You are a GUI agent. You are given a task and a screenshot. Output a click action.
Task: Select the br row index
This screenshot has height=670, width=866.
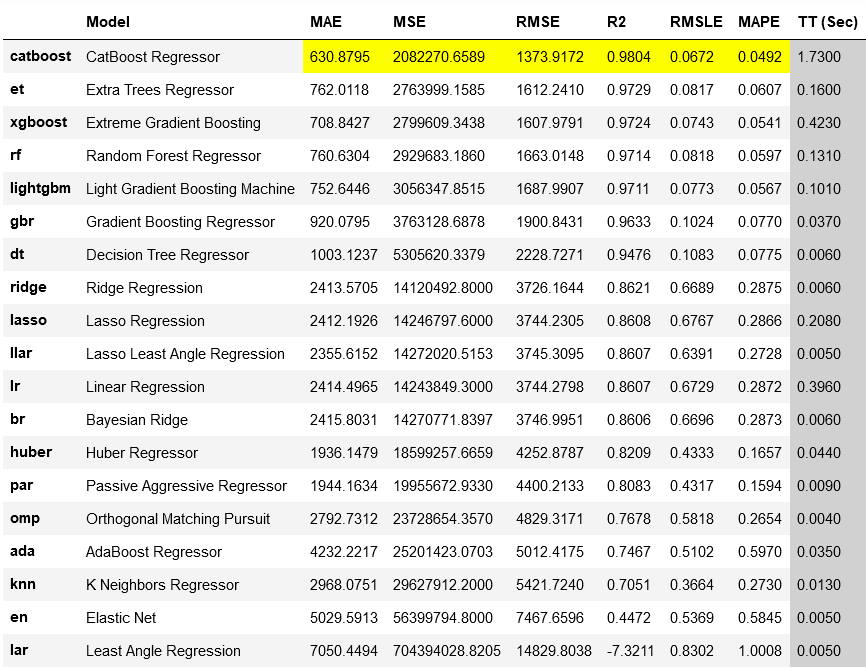click(18, 419)
